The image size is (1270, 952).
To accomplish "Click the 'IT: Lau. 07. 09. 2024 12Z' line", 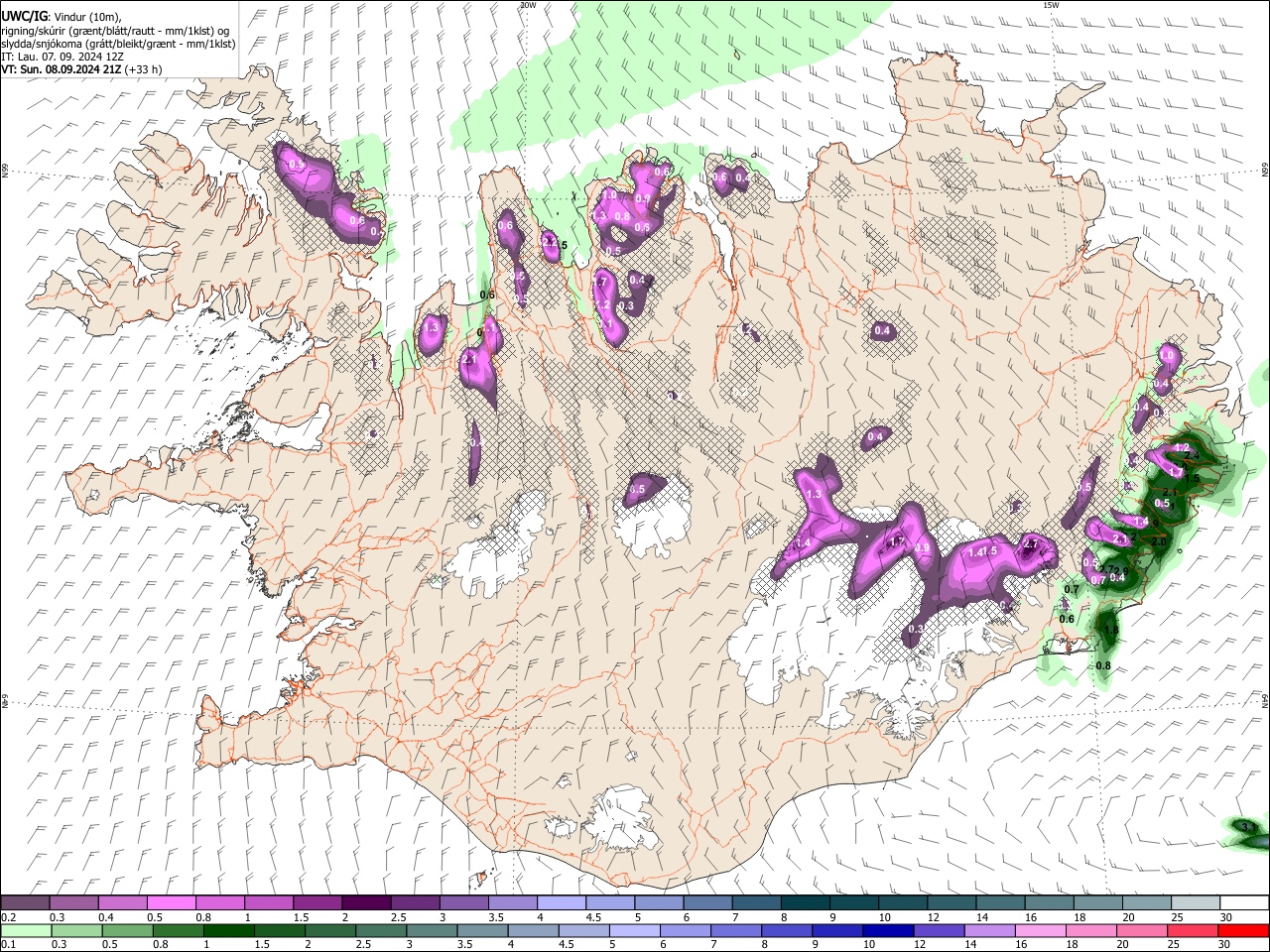I will pyautogui.click(x=62, y=57).
